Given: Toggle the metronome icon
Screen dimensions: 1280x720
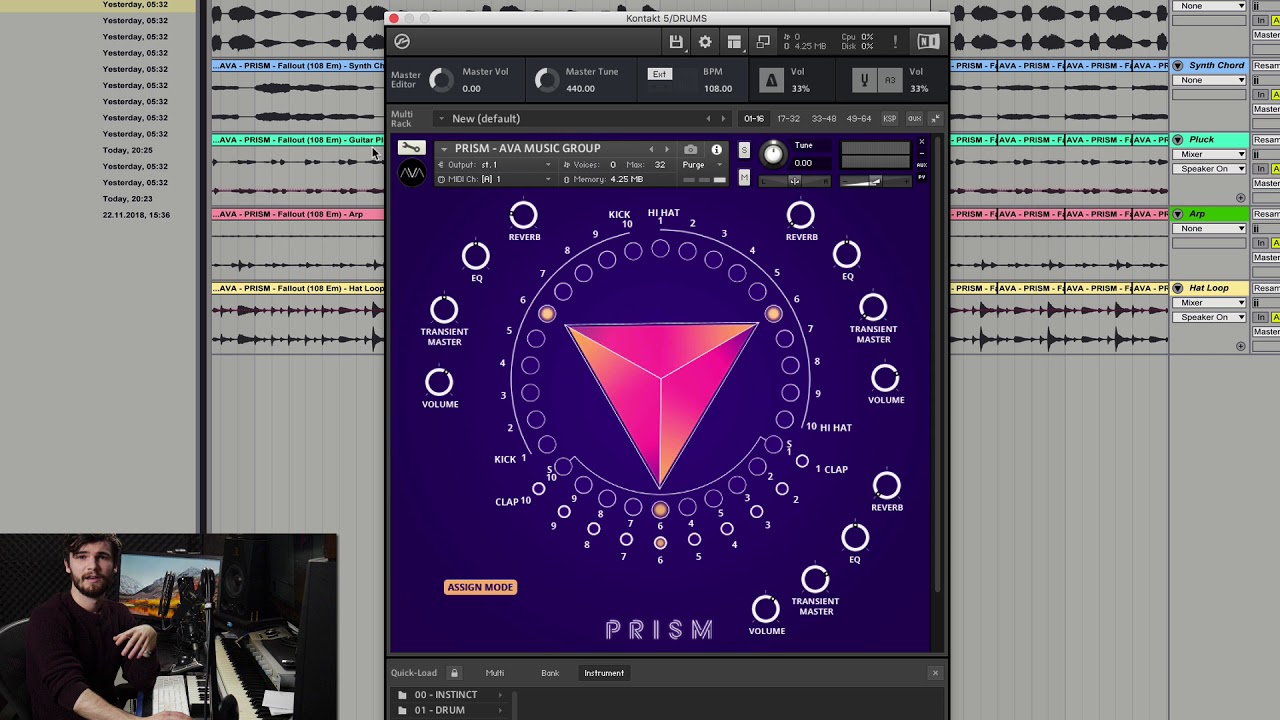Looking at the screenshot, I should (x=770, y=81).
